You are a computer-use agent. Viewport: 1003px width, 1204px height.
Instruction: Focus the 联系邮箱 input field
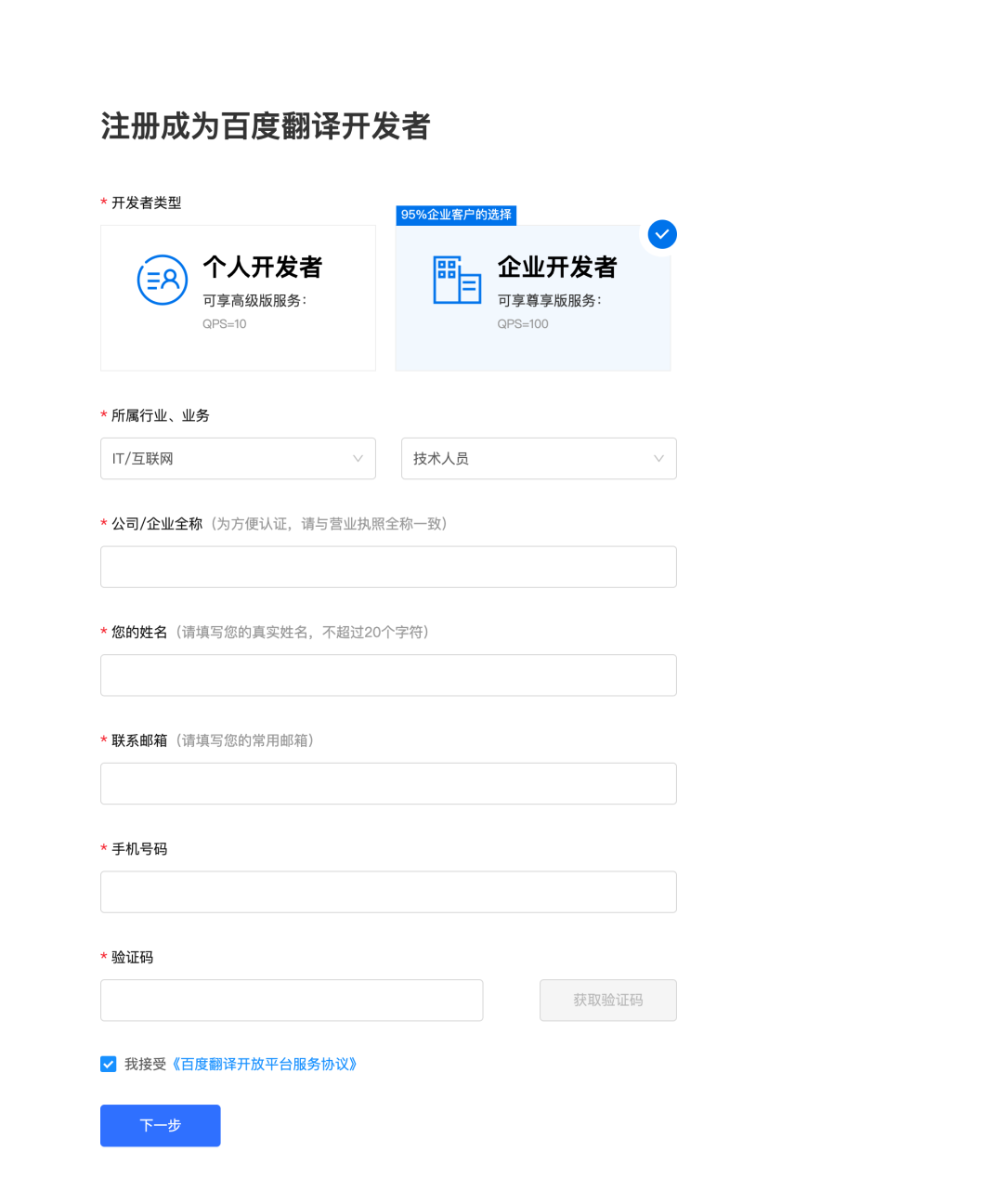click(x=388, y=784)
